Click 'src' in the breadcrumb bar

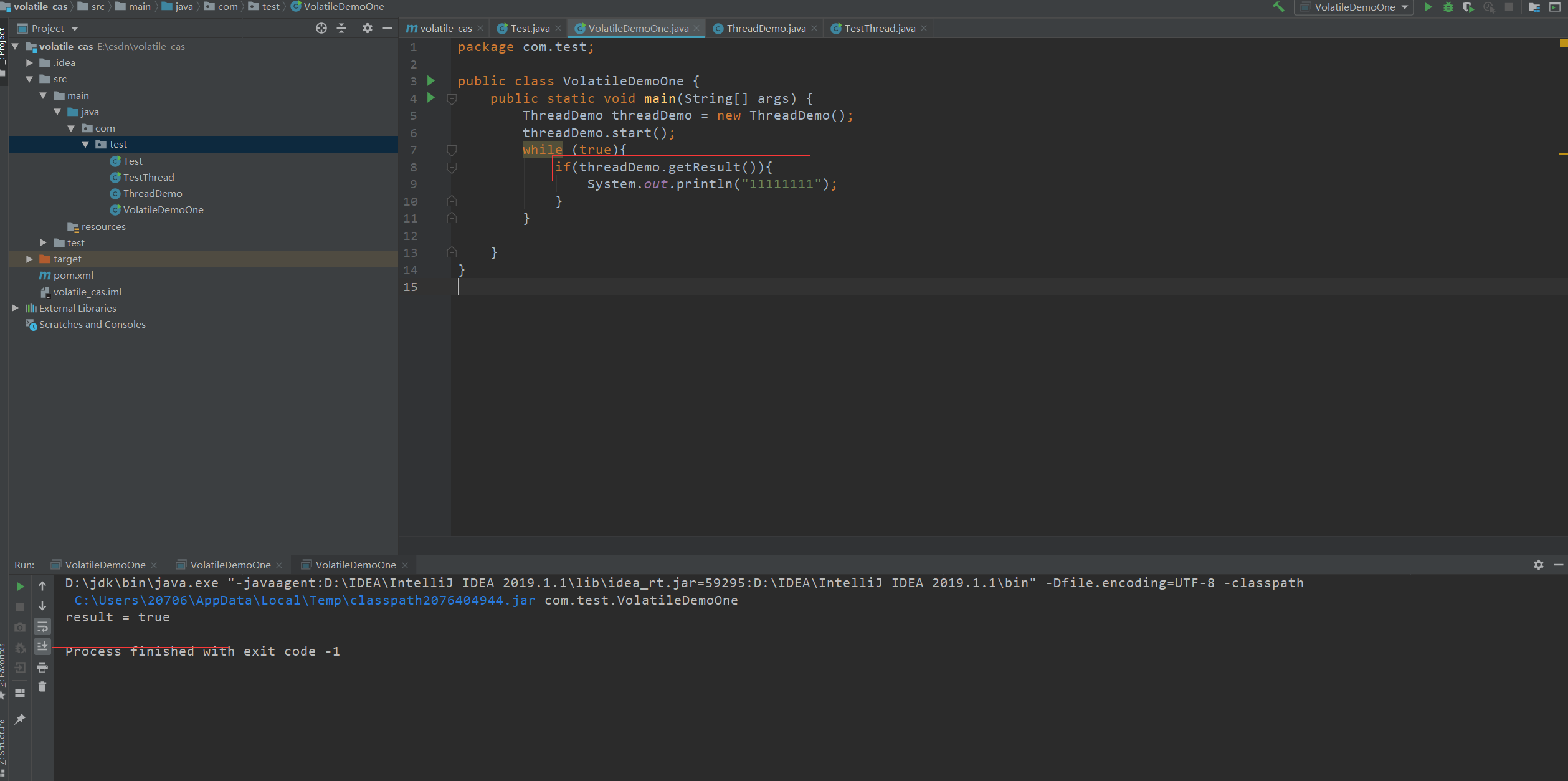click(98, 6)
